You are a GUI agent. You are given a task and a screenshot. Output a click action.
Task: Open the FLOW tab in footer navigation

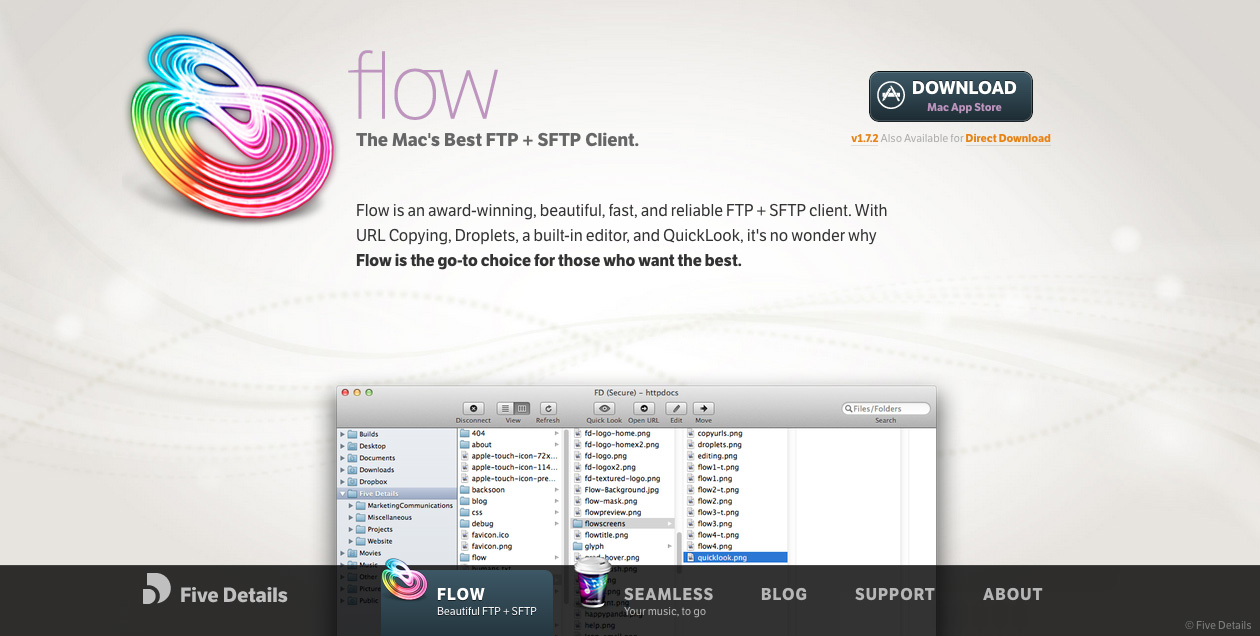pos(467,601)
